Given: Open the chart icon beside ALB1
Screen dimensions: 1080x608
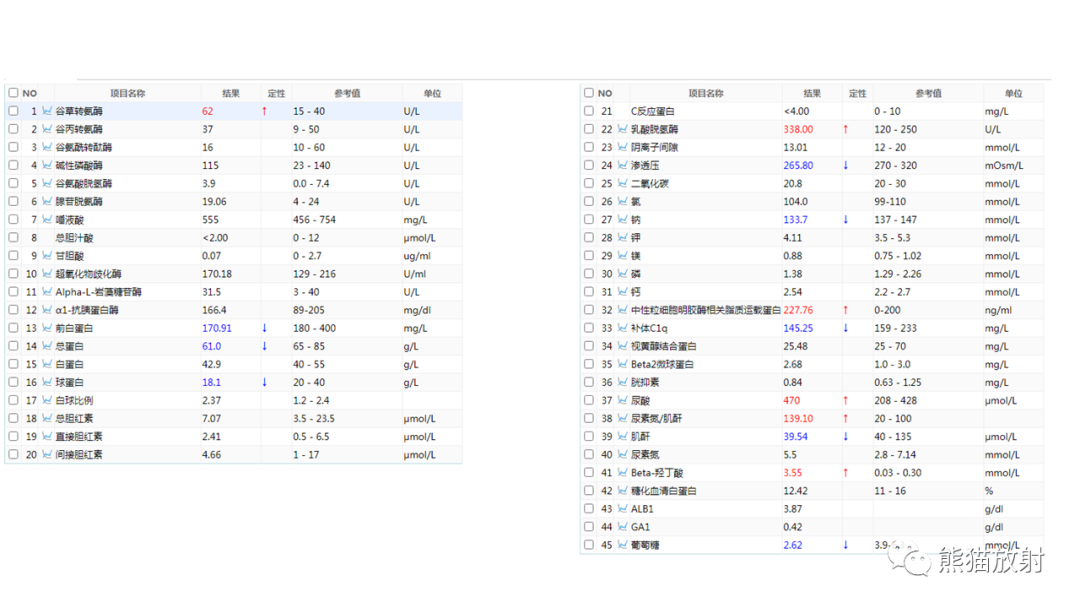Looking at the screenshot, I should pos(623,509).
